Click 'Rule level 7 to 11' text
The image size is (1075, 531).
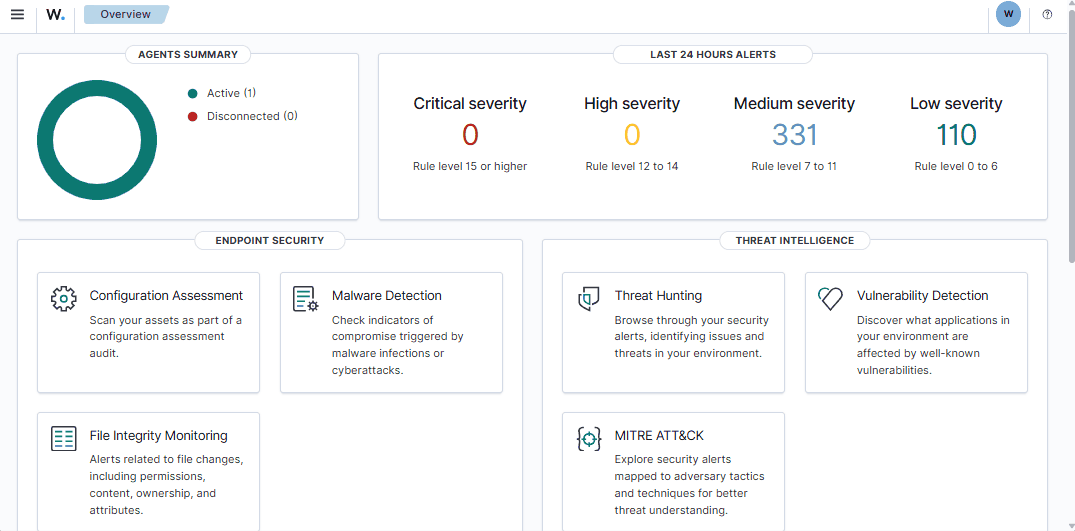point(794,166)
